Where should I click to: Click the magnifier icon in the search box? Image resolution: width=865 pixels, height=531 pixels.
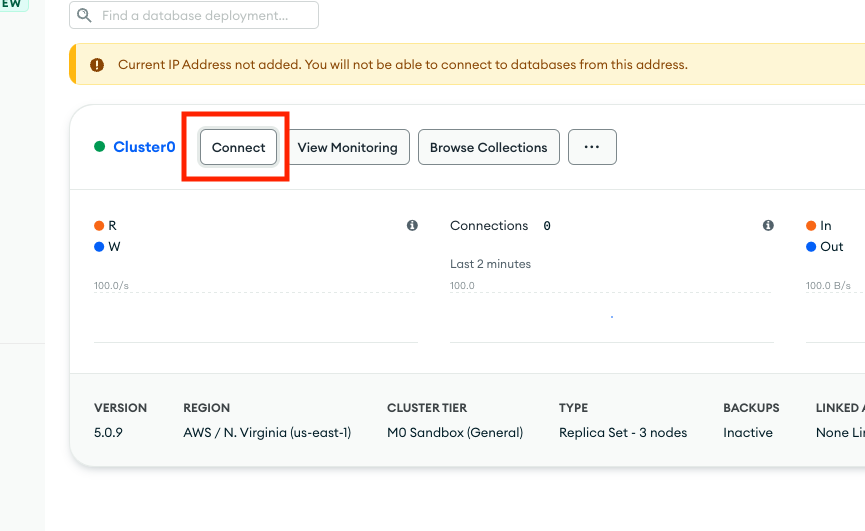[84, 16]
